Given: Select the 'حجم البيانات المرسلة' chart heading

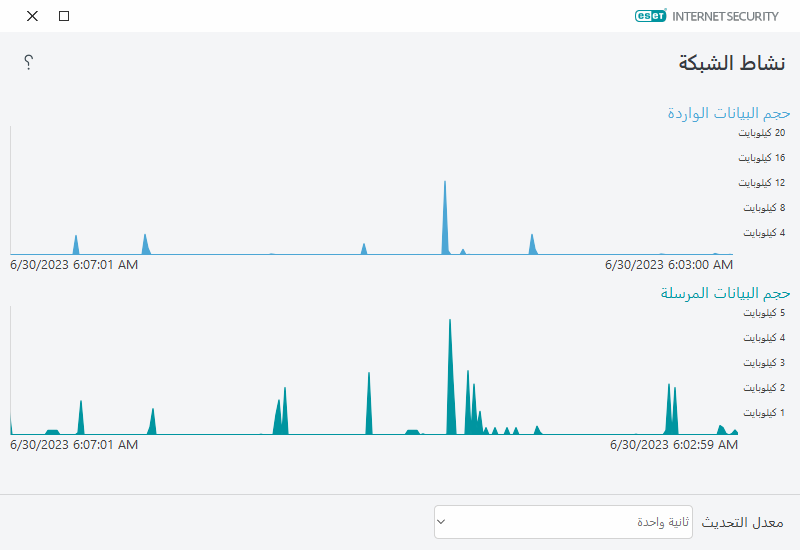Looking at the screenshot, I should 725,293.
